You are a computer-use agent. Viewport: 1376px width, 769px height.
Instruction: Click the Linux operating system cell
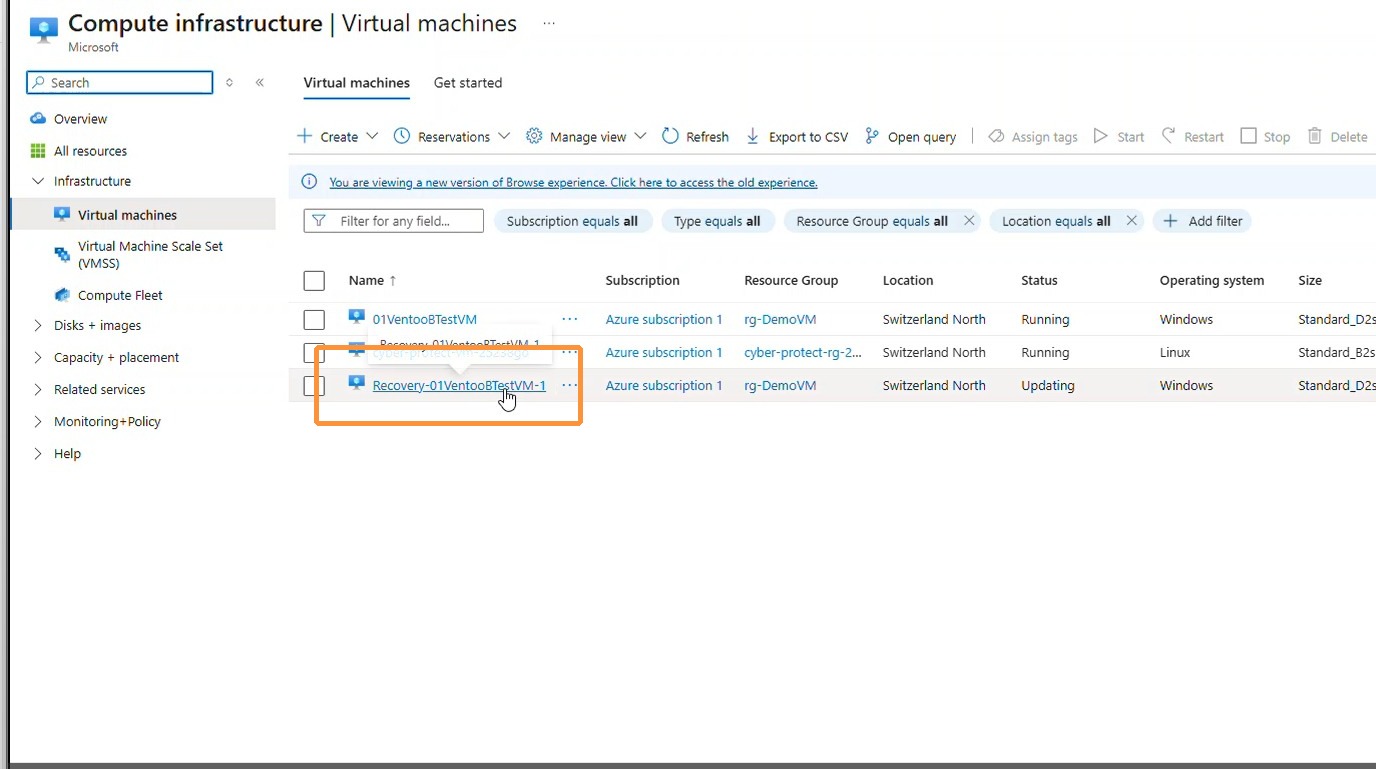click(1175, 352)
